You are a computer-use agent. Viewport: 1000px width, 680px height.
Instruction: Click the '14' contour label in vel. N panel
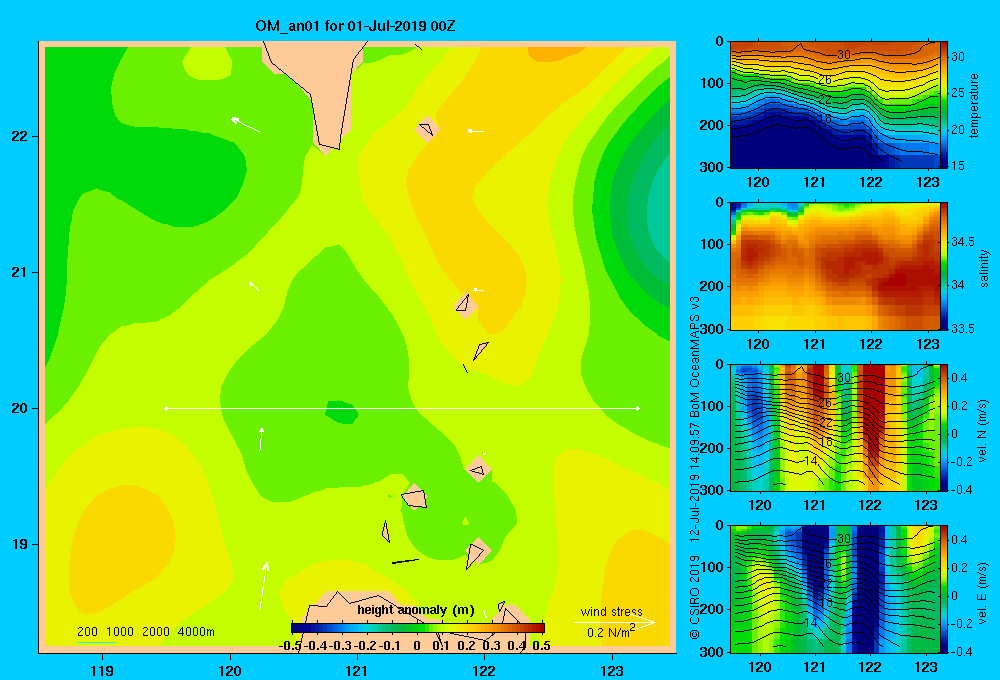click(x=810, y=461)
